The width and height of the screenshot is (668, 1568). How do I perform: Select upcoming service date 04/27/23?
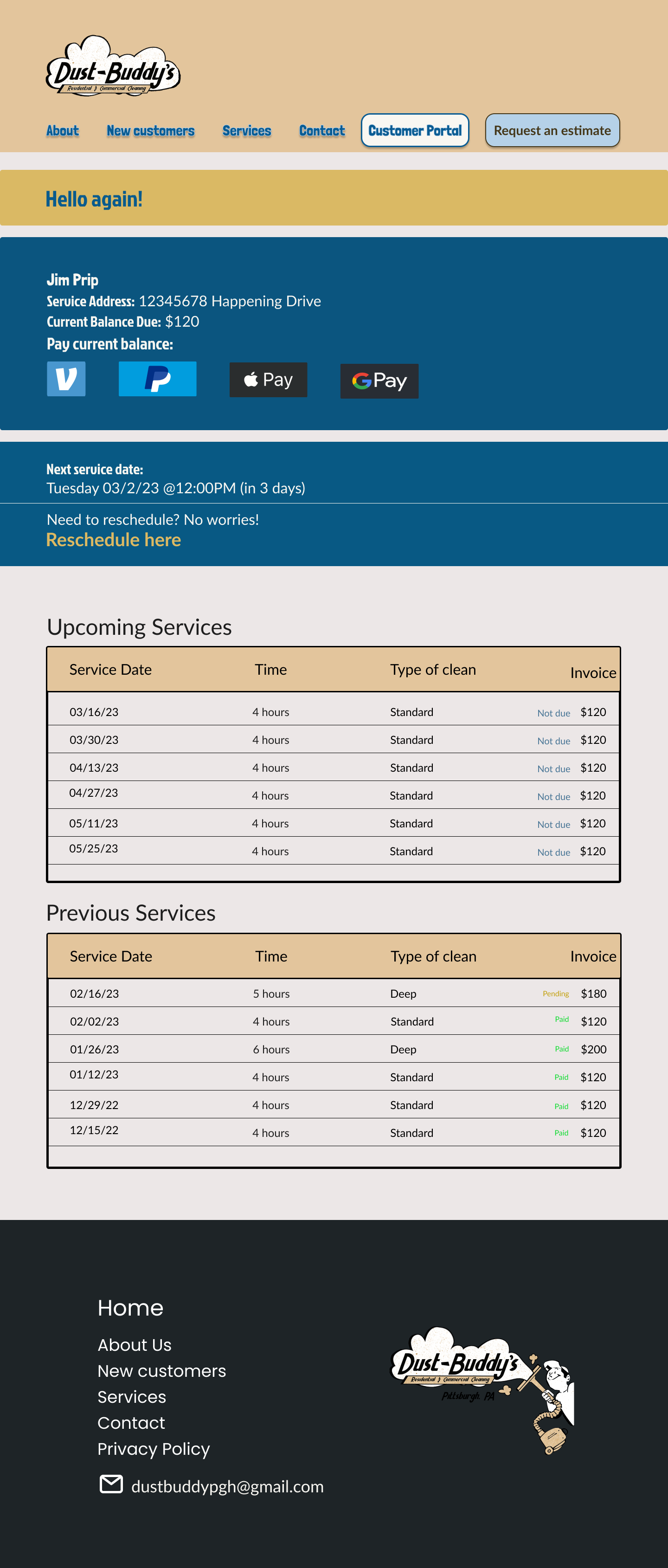[94, 793]
